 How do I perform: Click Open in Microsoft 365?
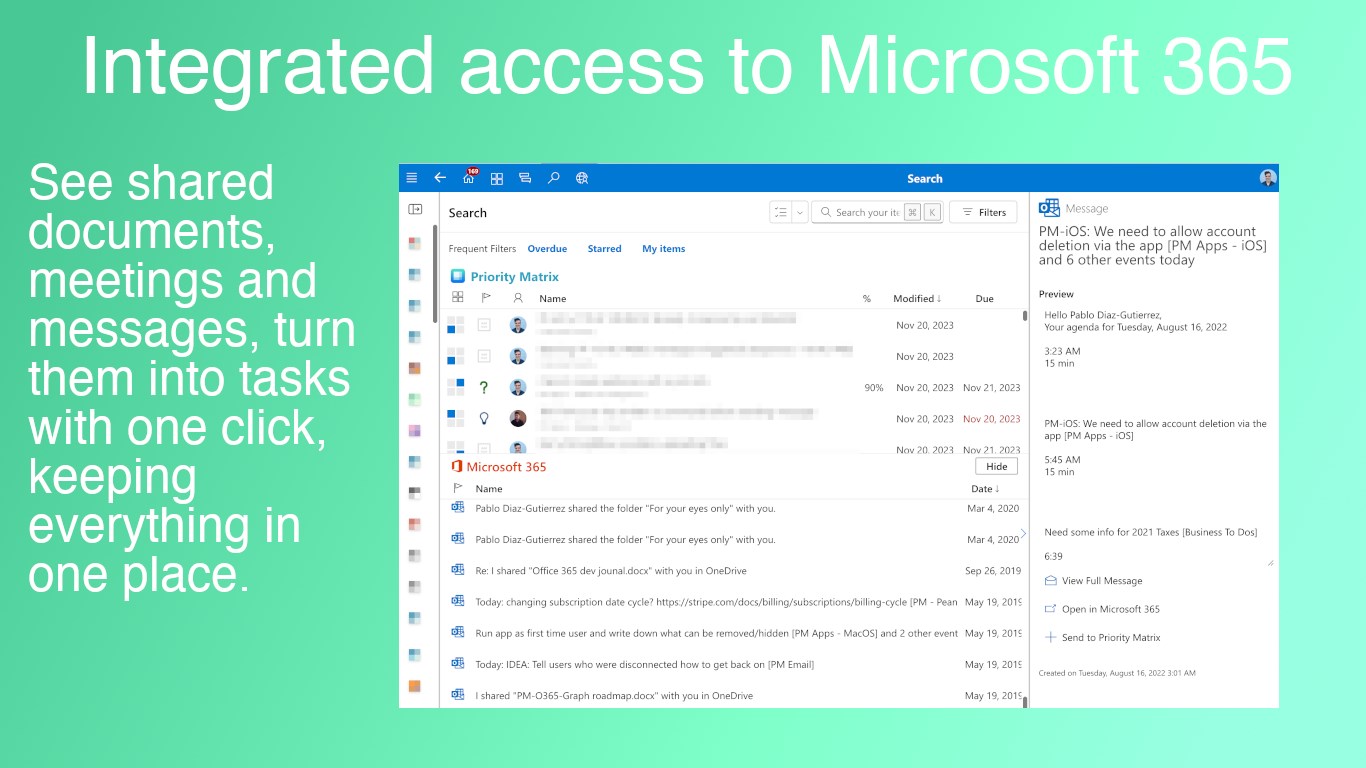1110,609
